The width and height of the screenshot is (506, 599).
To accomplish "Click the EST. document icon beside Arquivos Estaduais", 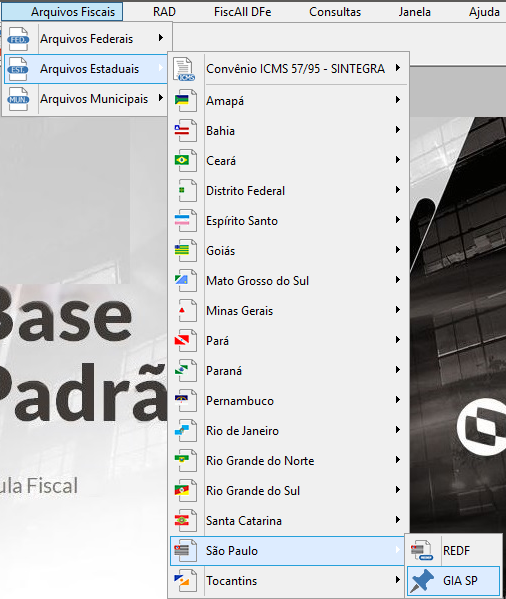I will point(18,69).
